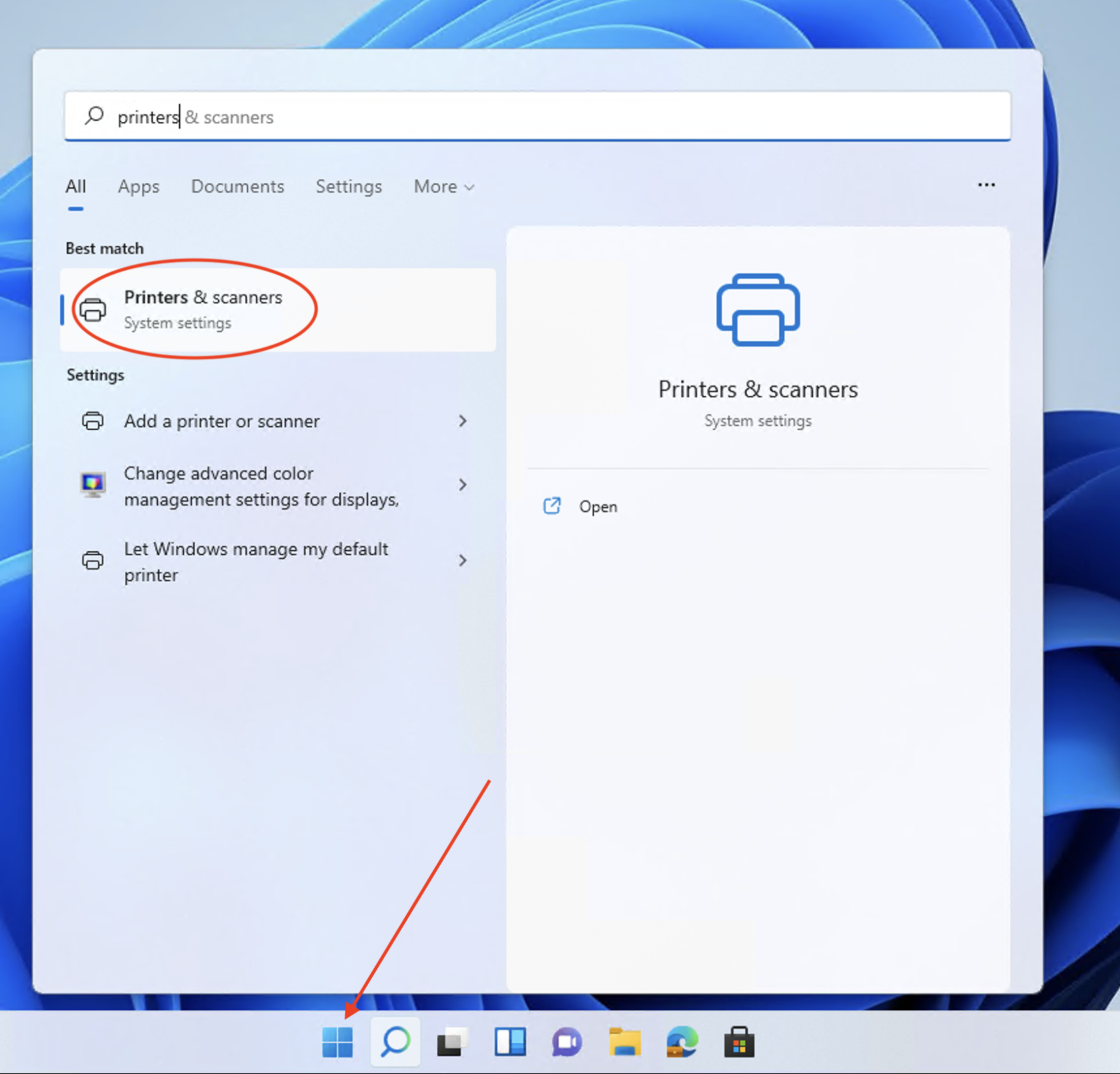Click Printers & scanners title in preview pane
The height and width of the screenshot is (1074, 1120).
tap(758, 389)
